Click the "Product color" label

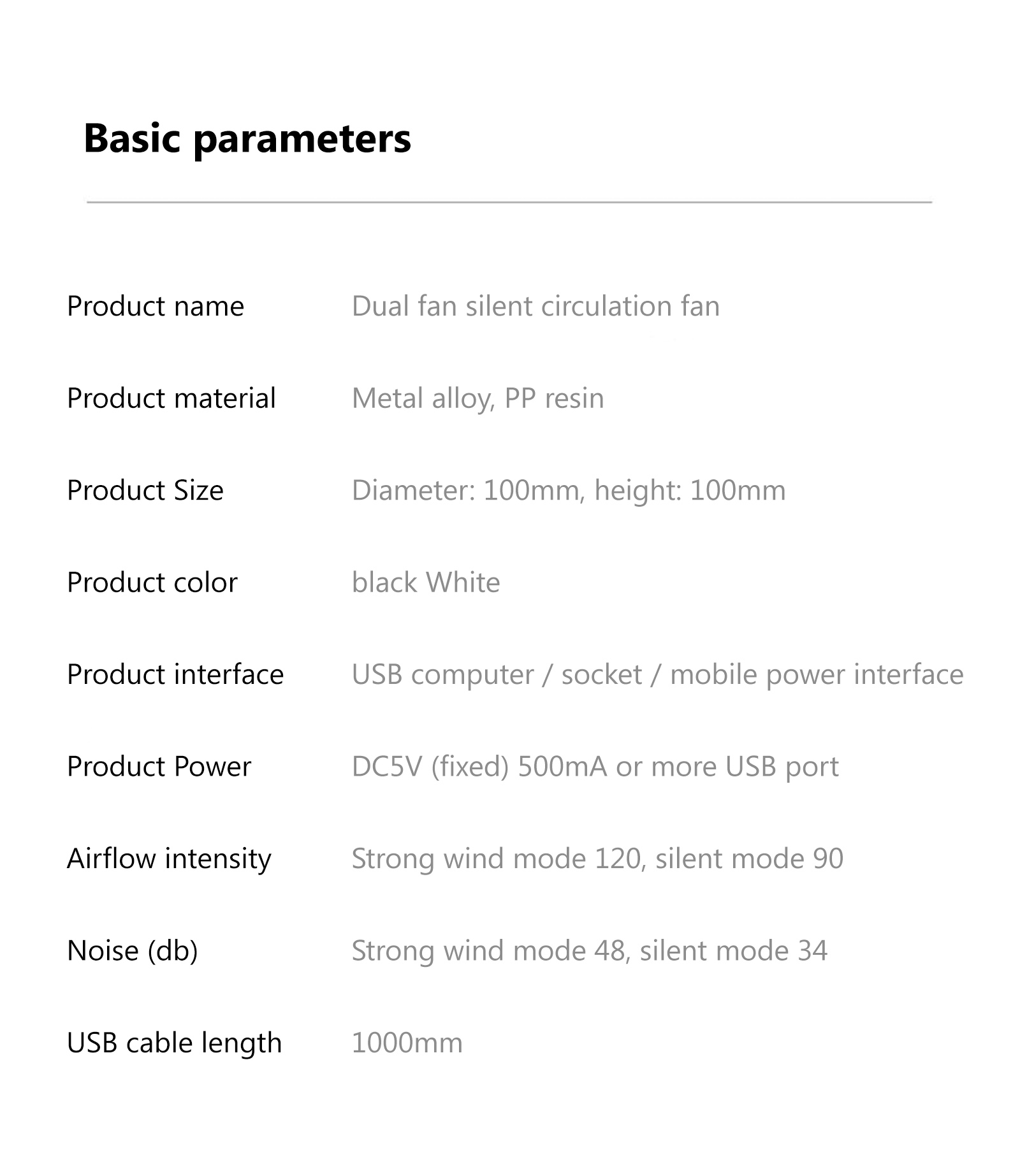click(152, 583)
